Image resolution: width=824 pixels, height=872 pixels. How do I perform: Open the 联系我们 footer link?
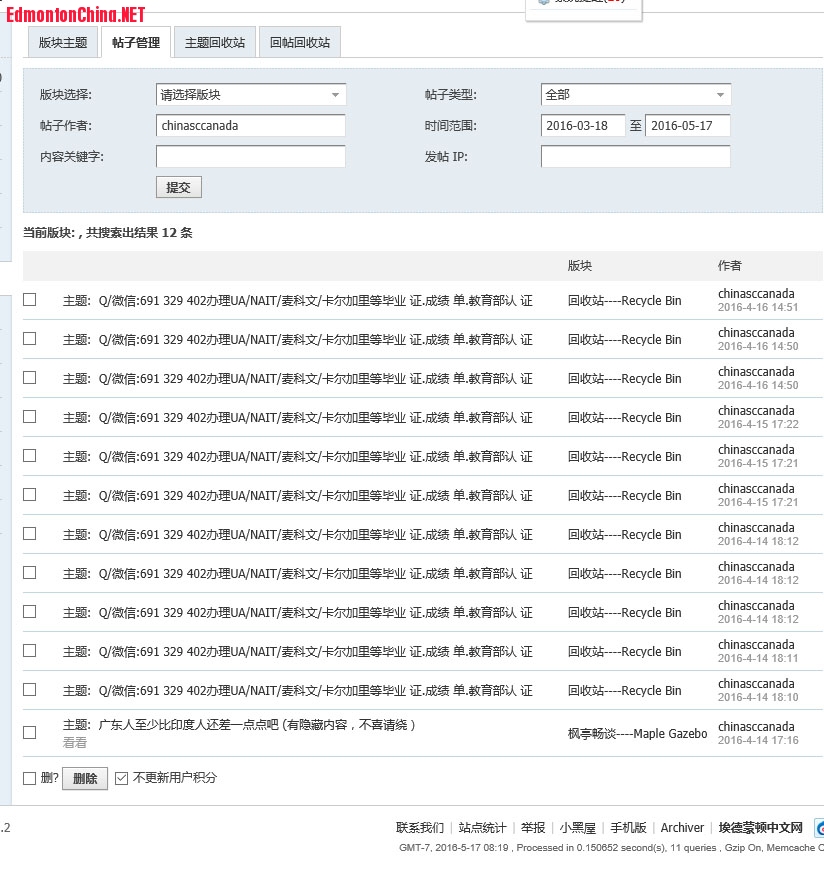point(420,827)
